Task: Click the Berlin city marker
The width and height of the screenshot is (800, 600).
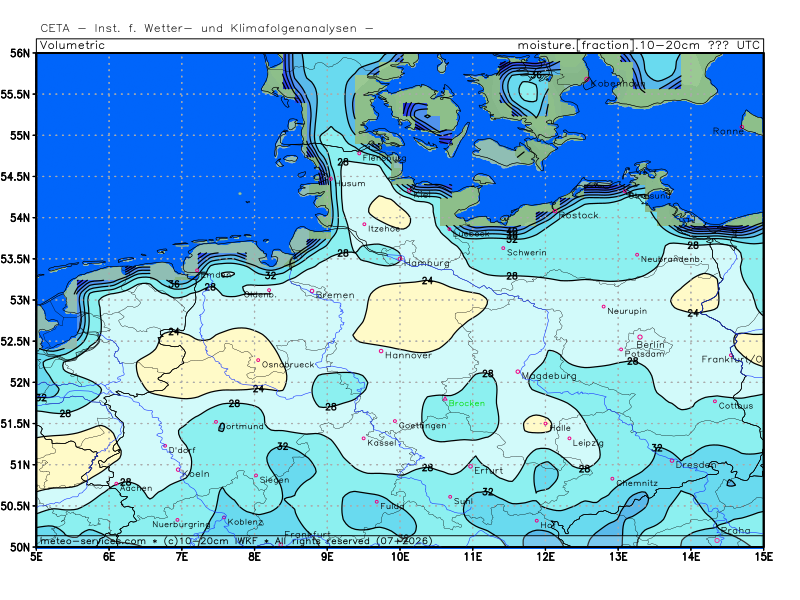Action: tap(640, 337)
